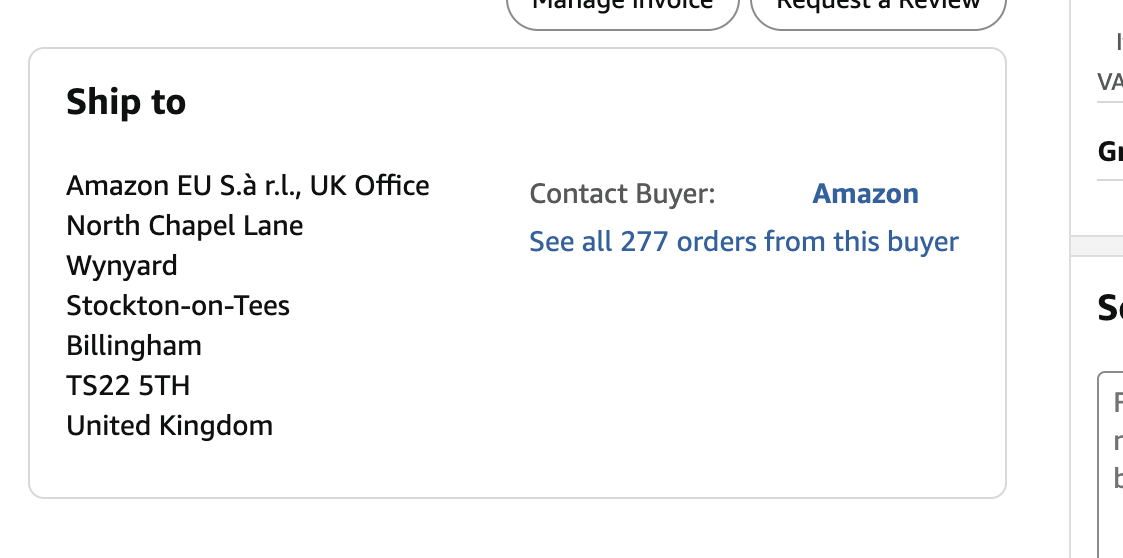Click the Contact Buyer label
Image resolution: width=1123 pixels, height=558 pixels.
(622, 194)
